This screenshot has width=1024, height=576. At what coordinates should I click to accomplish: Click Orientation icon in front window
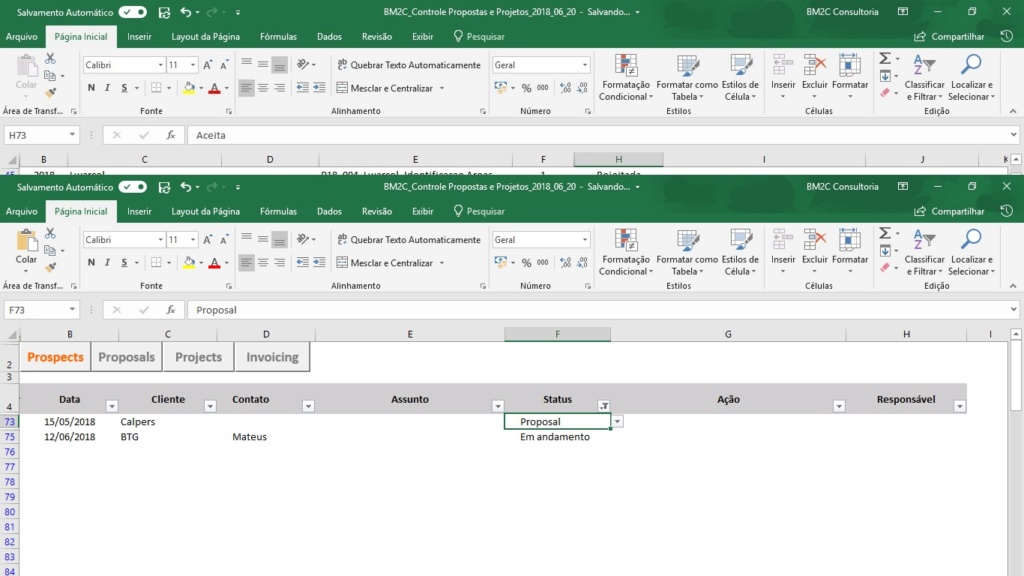(303, 239)
